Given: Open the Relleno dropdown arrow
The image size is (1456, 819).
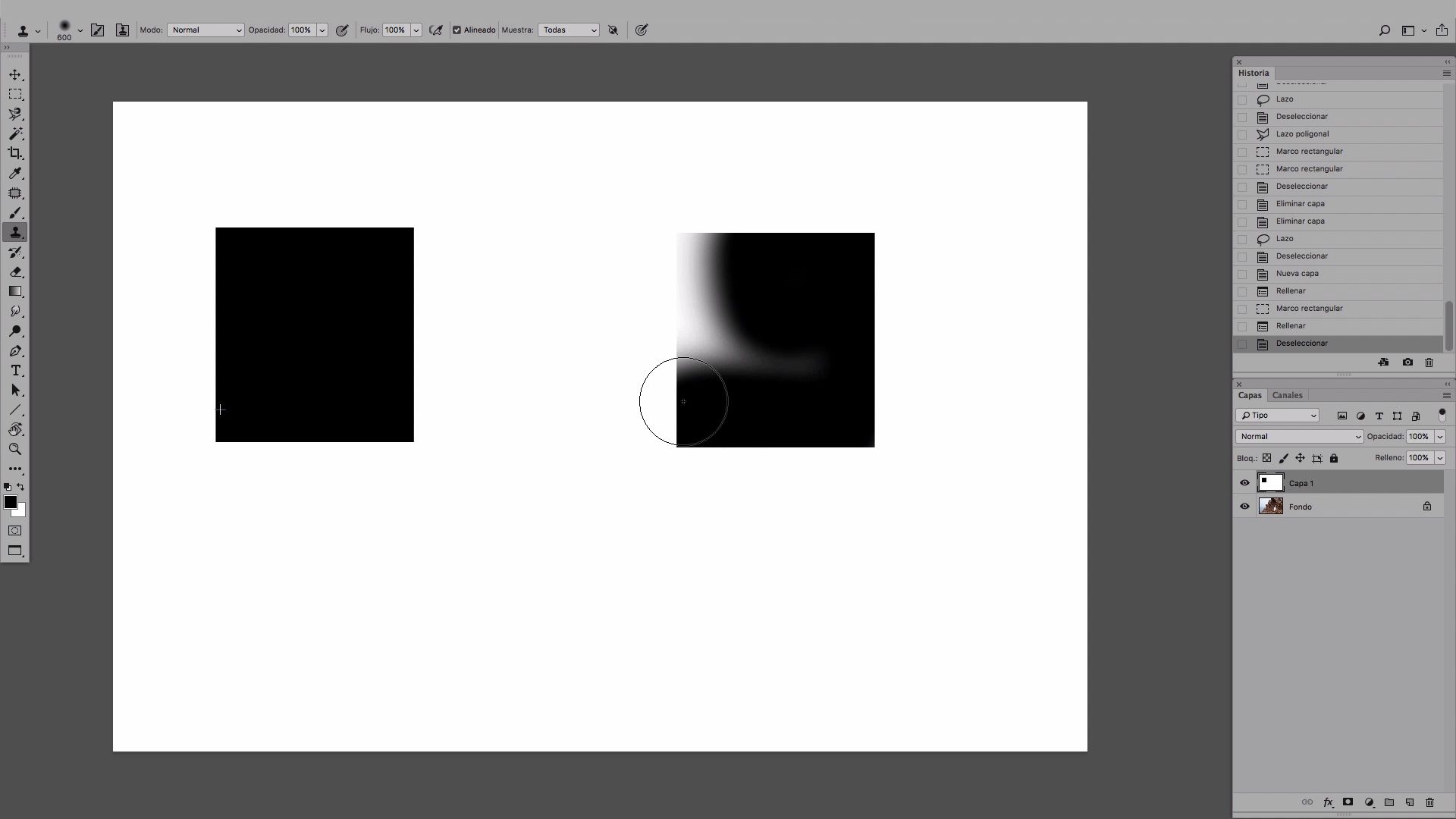Looking at the screenshot, I should (1440, 458).
